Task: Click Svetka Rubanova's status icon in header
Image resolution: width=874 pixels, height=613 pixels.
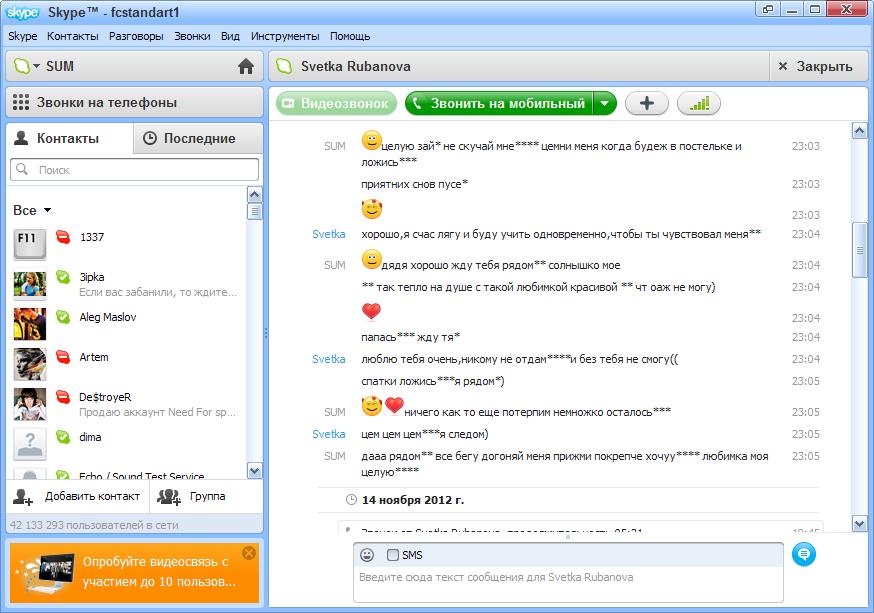Action: 284,66
